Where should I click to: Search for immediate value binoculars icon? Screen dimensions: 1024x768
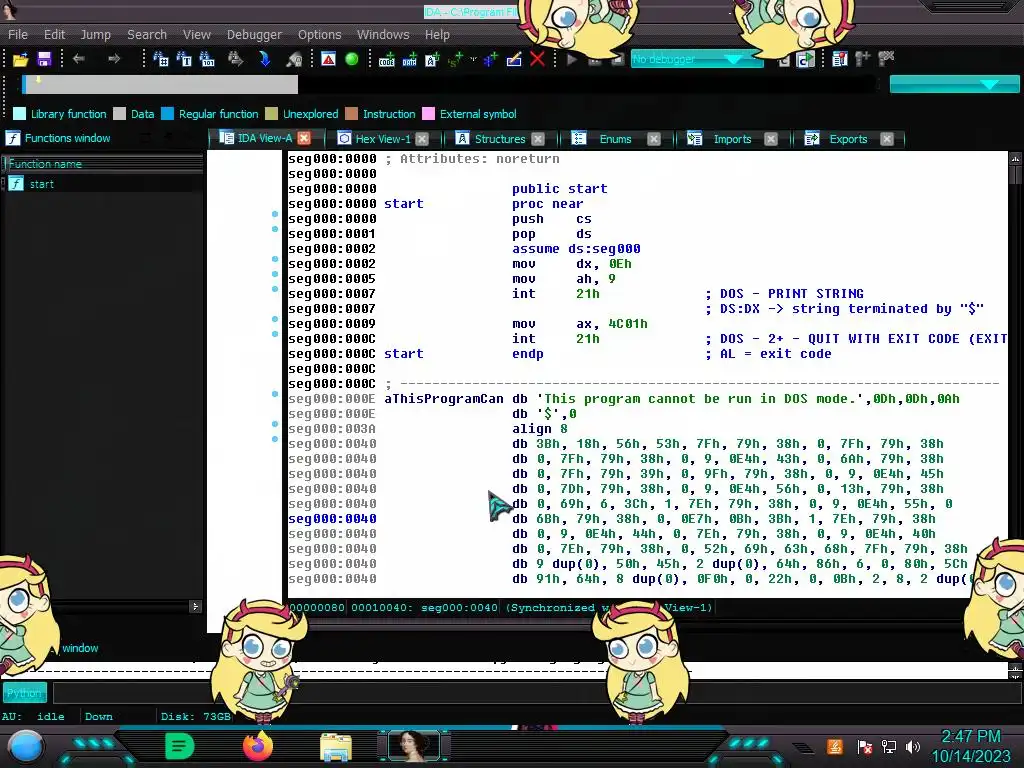point(161,59)
